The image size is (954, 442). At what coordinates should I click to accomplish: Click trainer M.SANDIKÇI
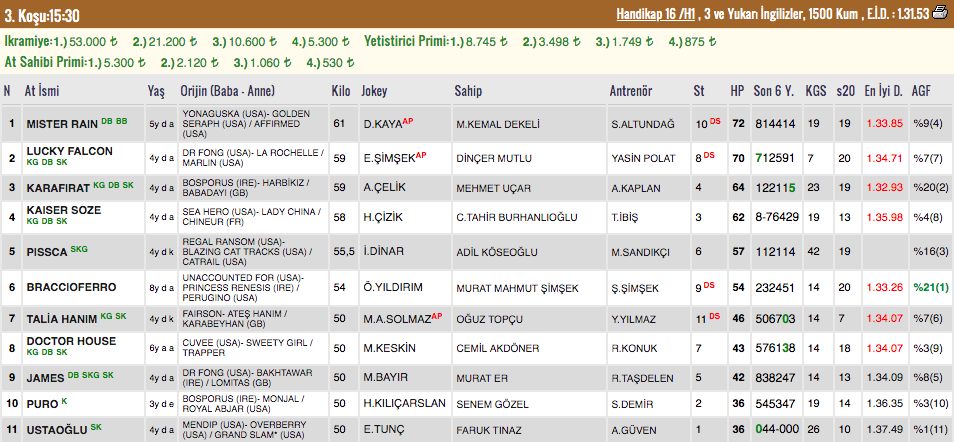(641, 252)
